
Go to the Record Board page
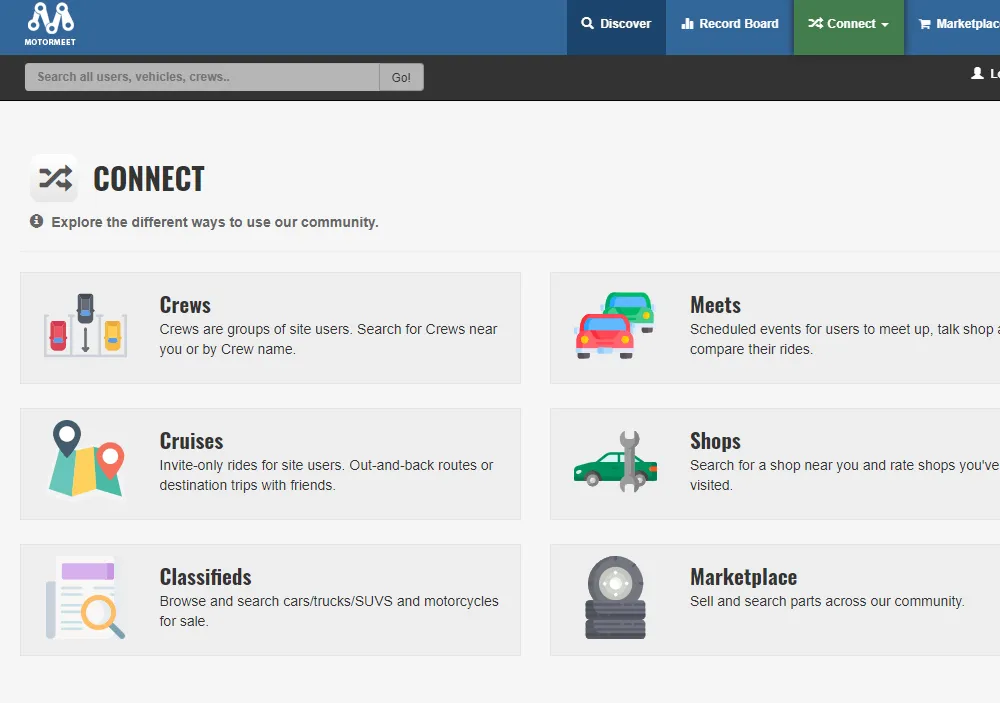click(x=729, y=24)
